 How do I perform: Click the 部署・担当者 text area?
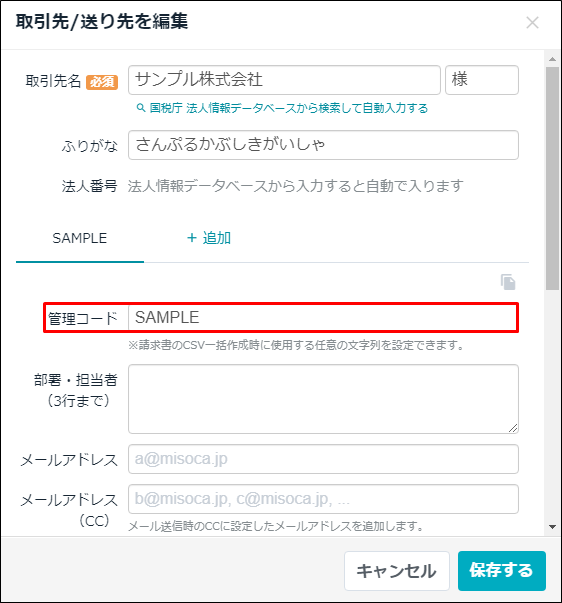click(x=323, y=399)
